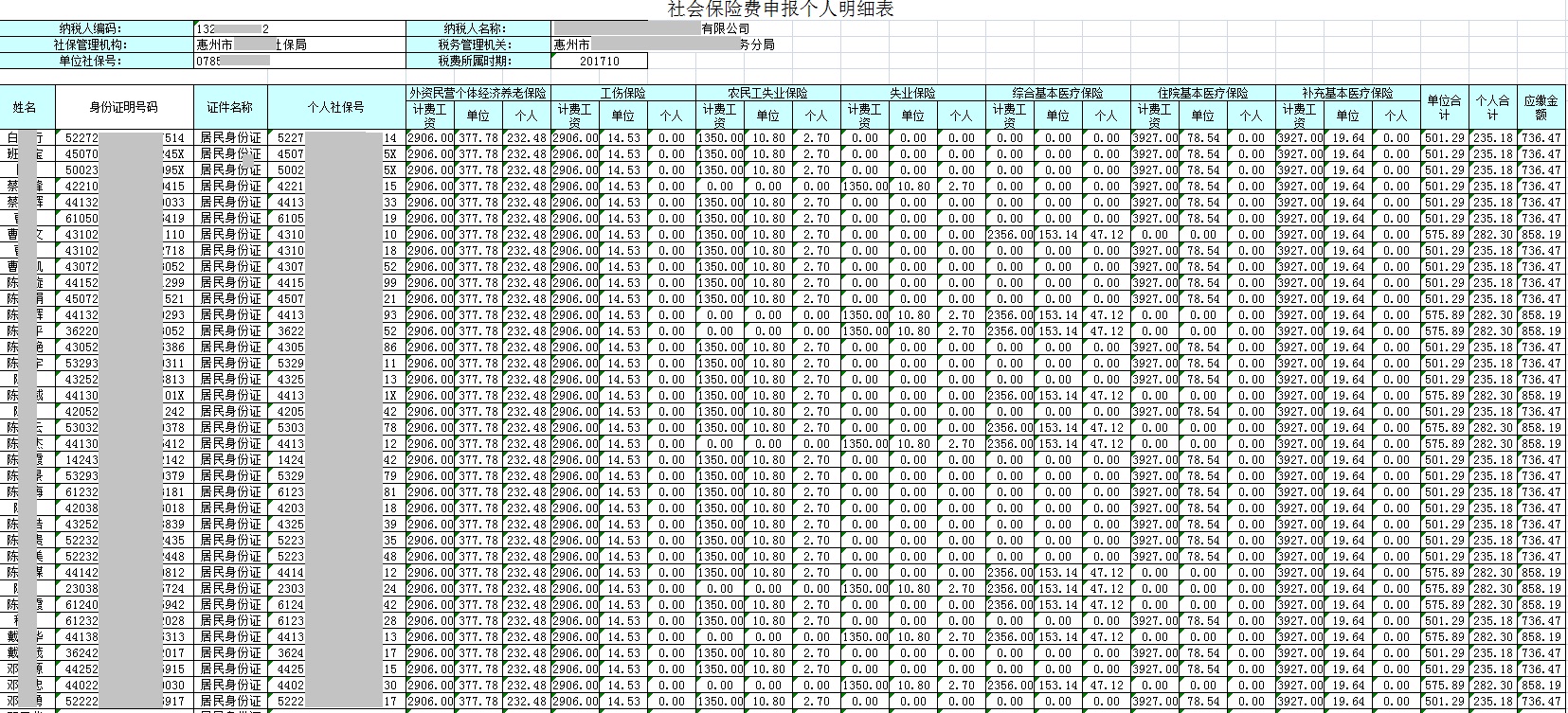
Task: Click 计费工资 subheader under 工伤保险
Action: (x=575, y=116)
